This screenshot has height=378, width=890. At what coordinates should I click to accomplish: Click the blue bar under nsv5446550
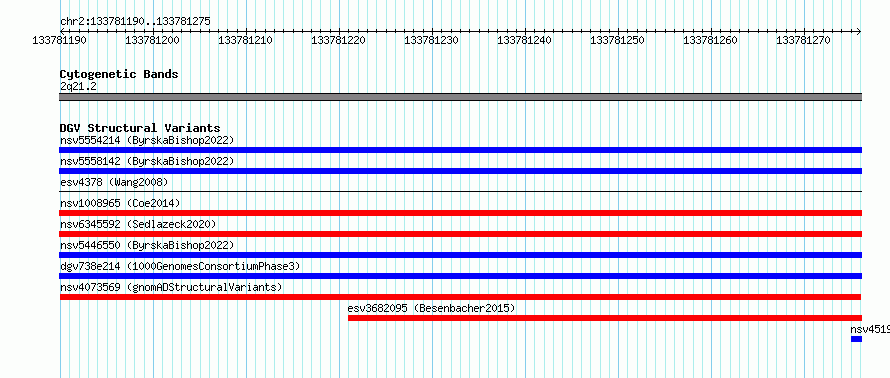tap(460, 255)
